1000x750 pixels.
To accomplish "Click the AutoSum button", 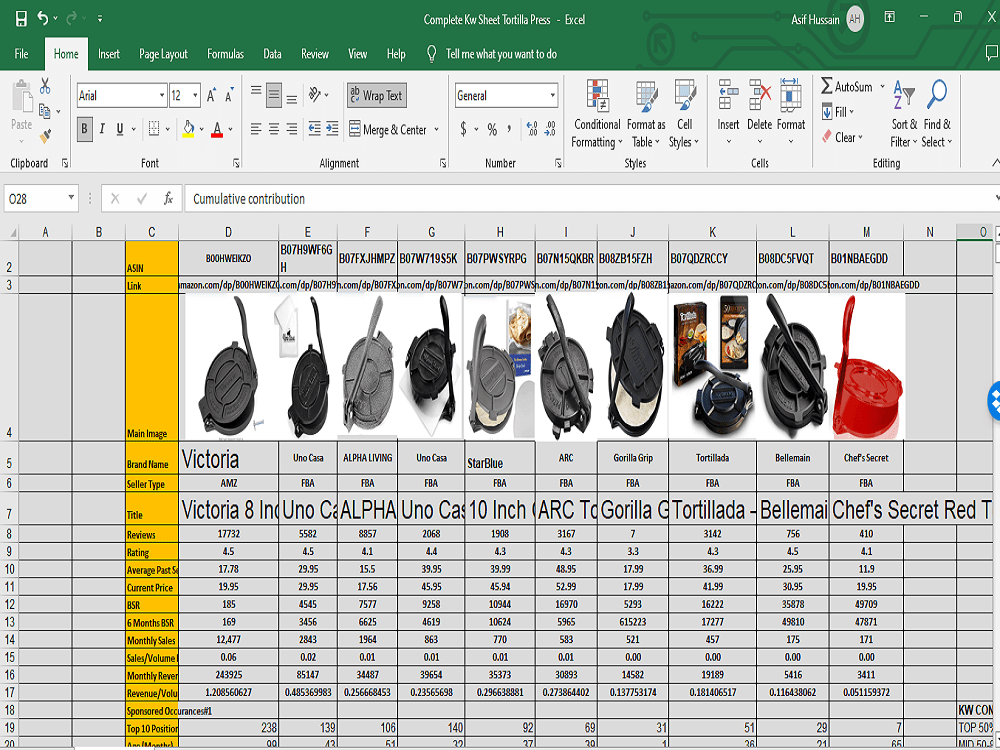I will pos(847,86).
